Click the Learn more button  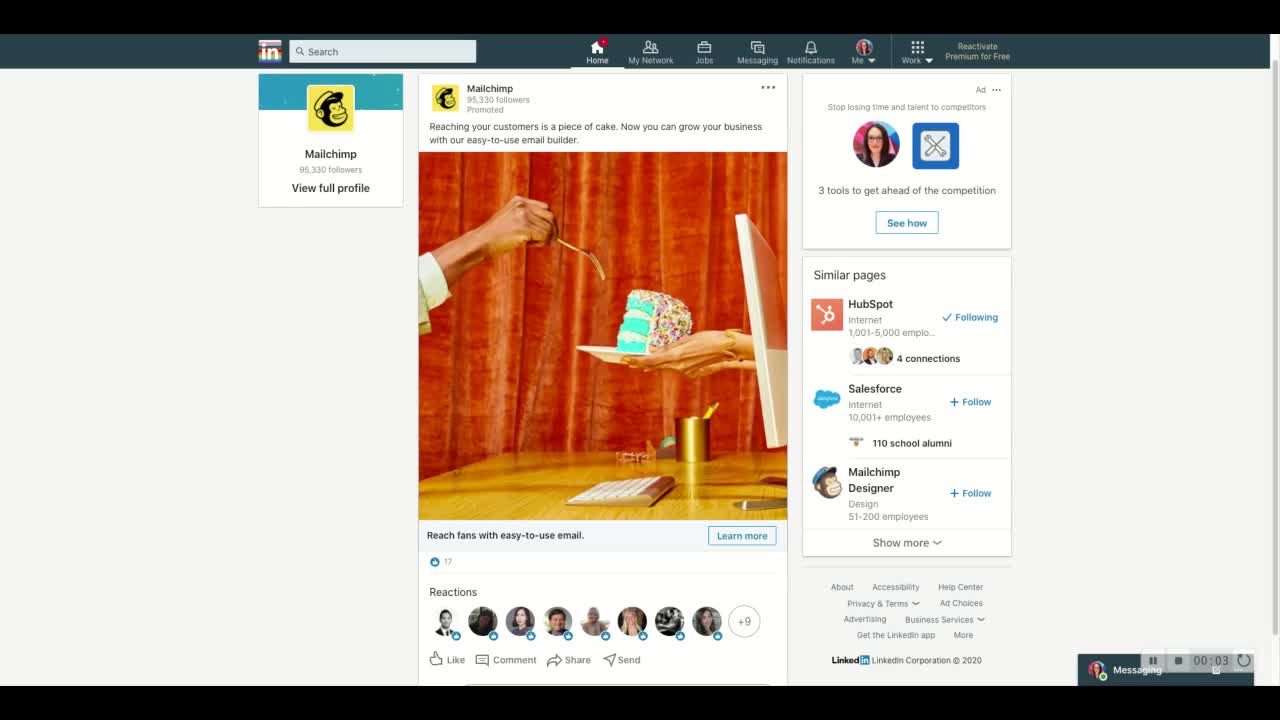(742, 536)
